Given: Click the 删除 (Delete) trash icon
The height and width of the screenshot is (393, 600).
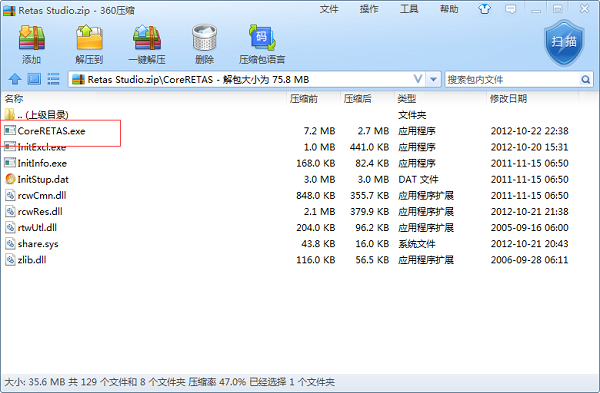Looking at the screenshot, I should click(204, 38).
